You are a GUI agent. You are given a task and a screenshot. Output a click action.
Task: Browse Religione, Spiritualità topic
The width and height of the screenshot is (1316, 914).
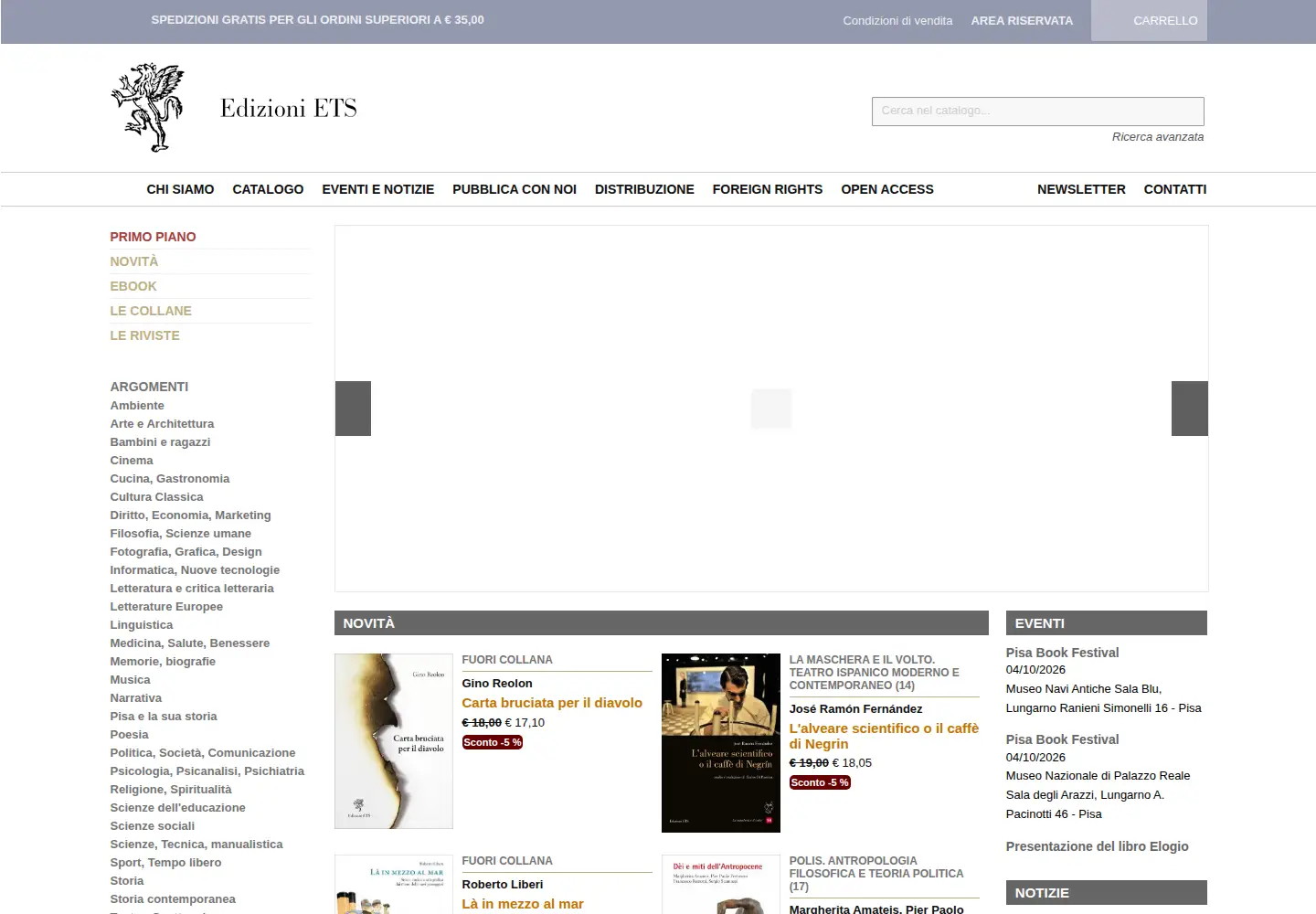(x=171, y=790)
